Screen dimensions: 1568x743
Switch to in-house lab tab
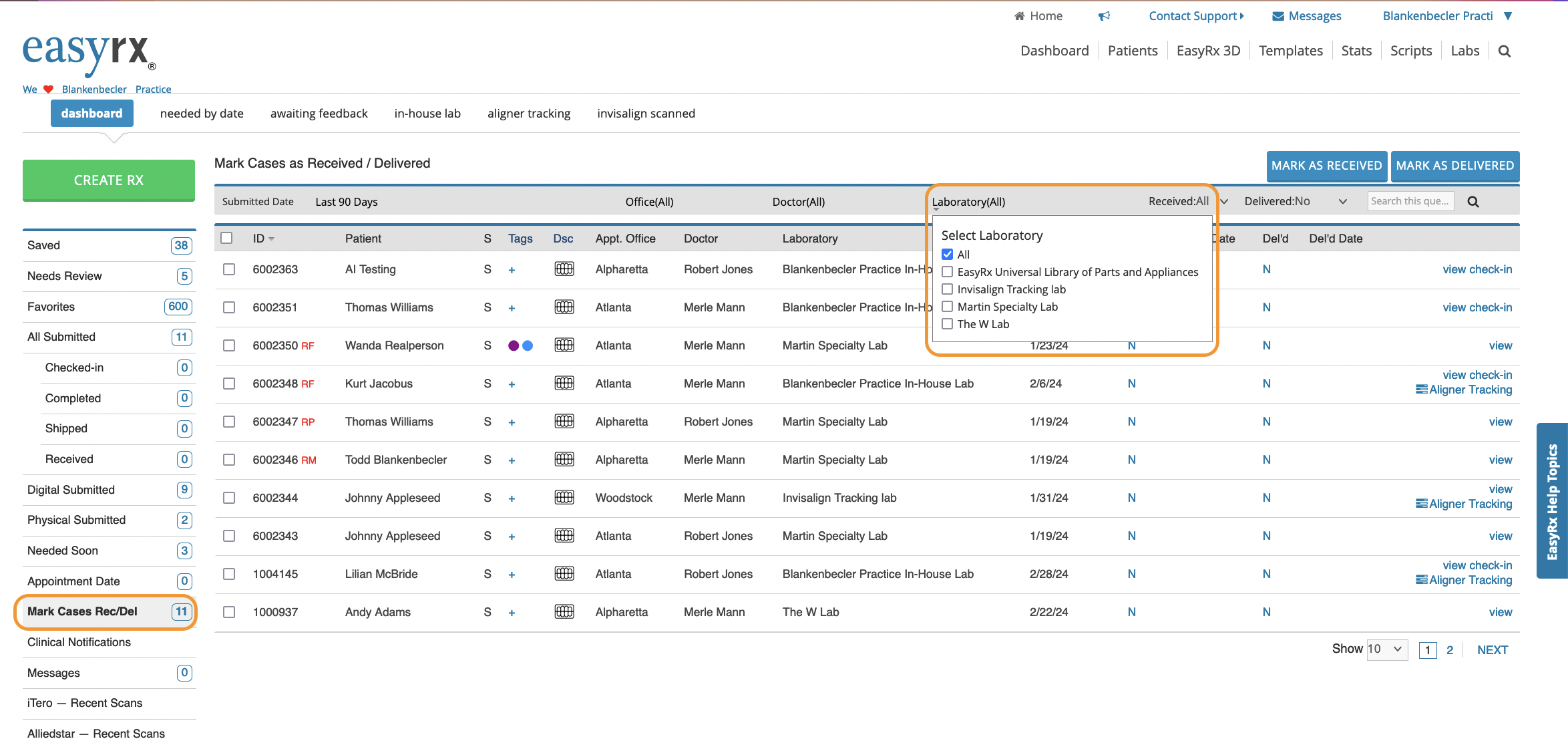[427, 114]
